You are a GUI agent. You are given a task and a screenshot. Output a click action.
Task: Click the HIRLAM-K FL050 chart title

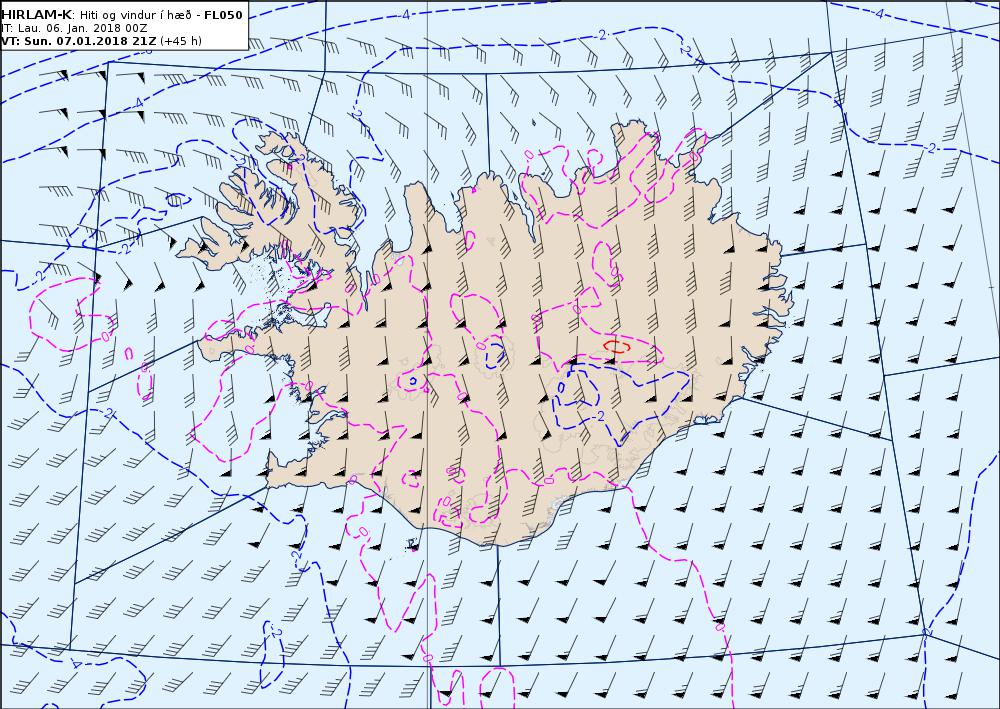[122, 15]
